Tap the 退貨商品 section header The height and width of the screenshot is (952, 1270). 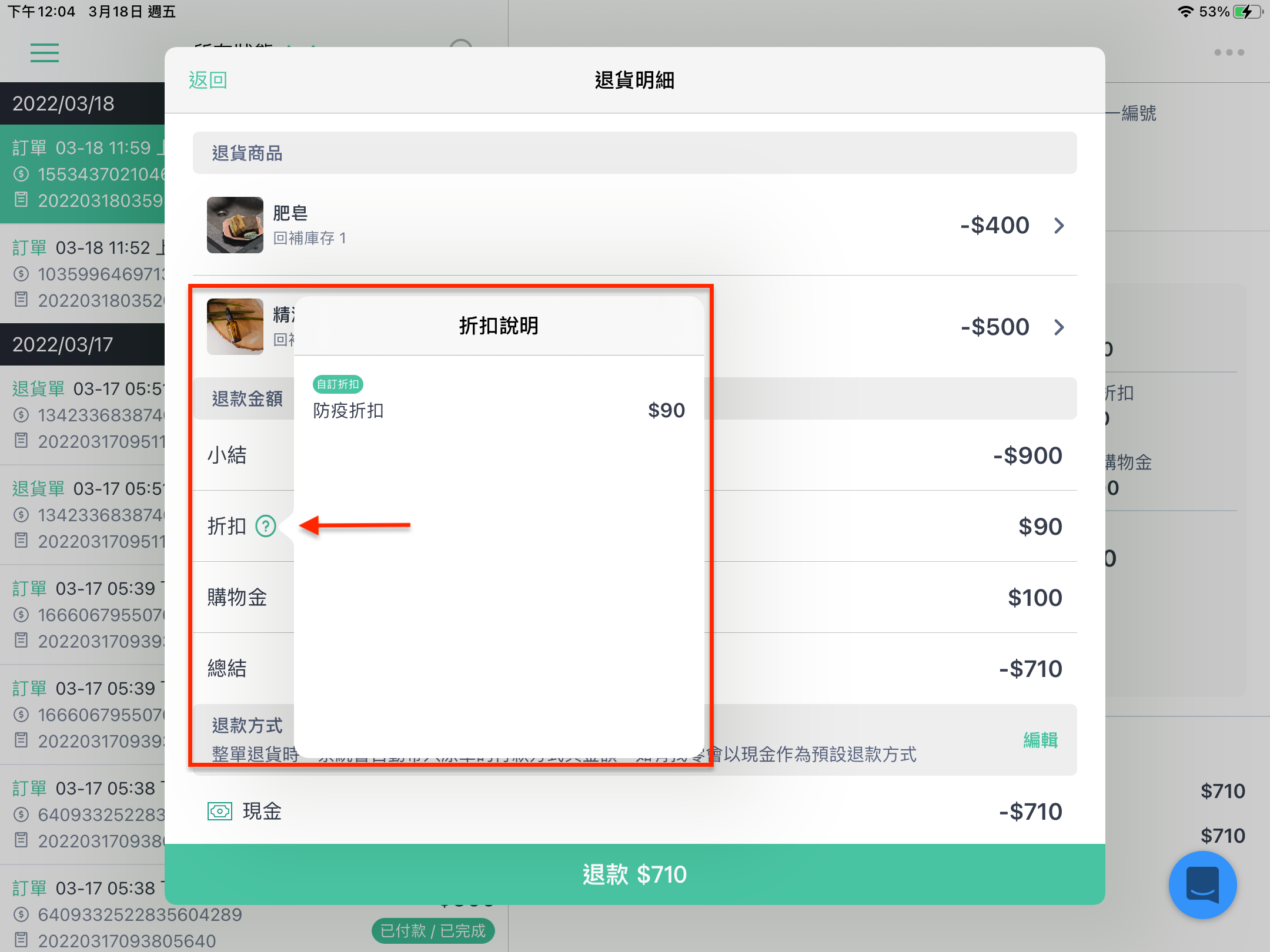pyautogui.click(x=635, y=153)
